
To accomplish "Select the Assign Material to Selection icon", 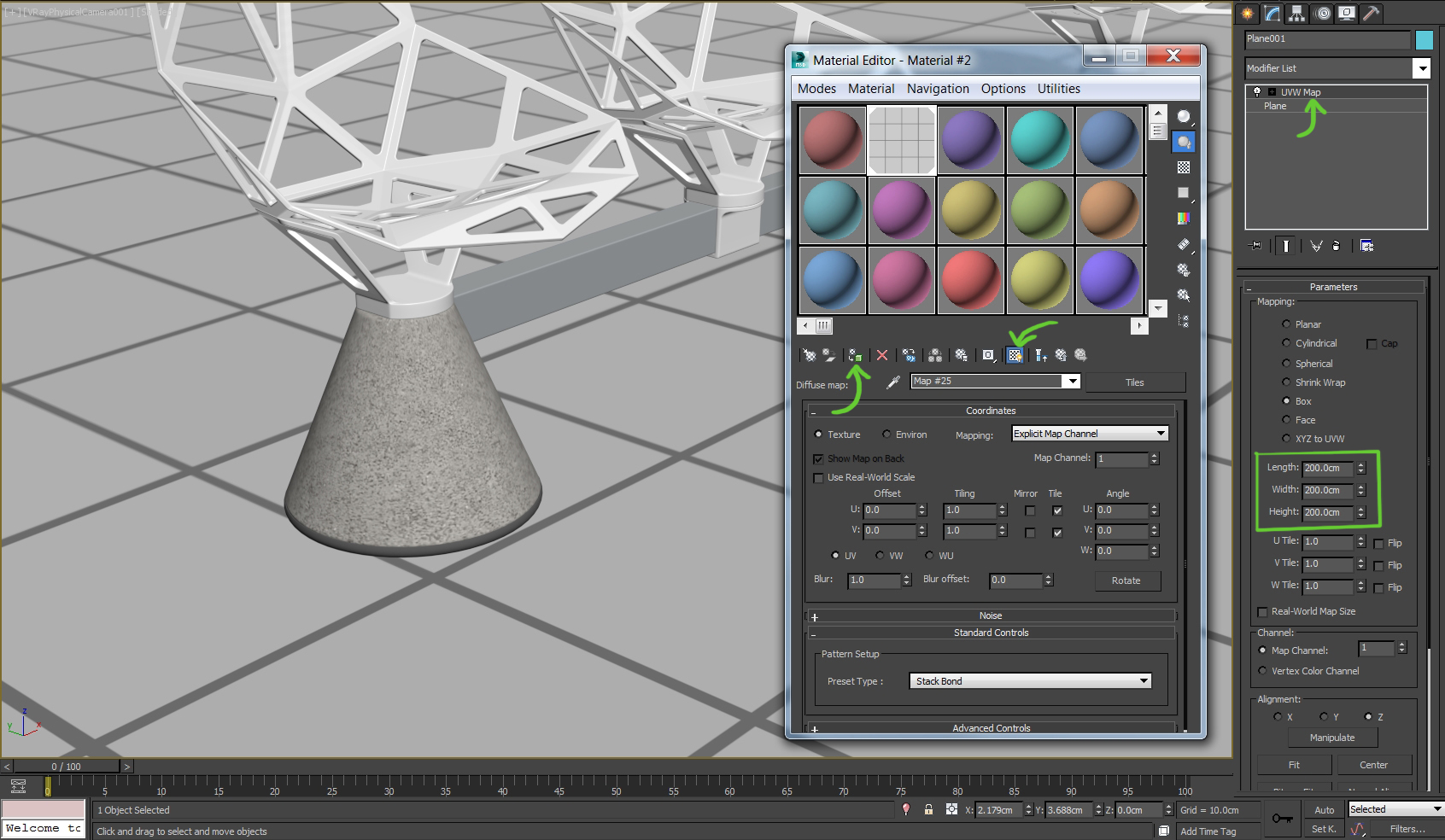I will (857, 355).
